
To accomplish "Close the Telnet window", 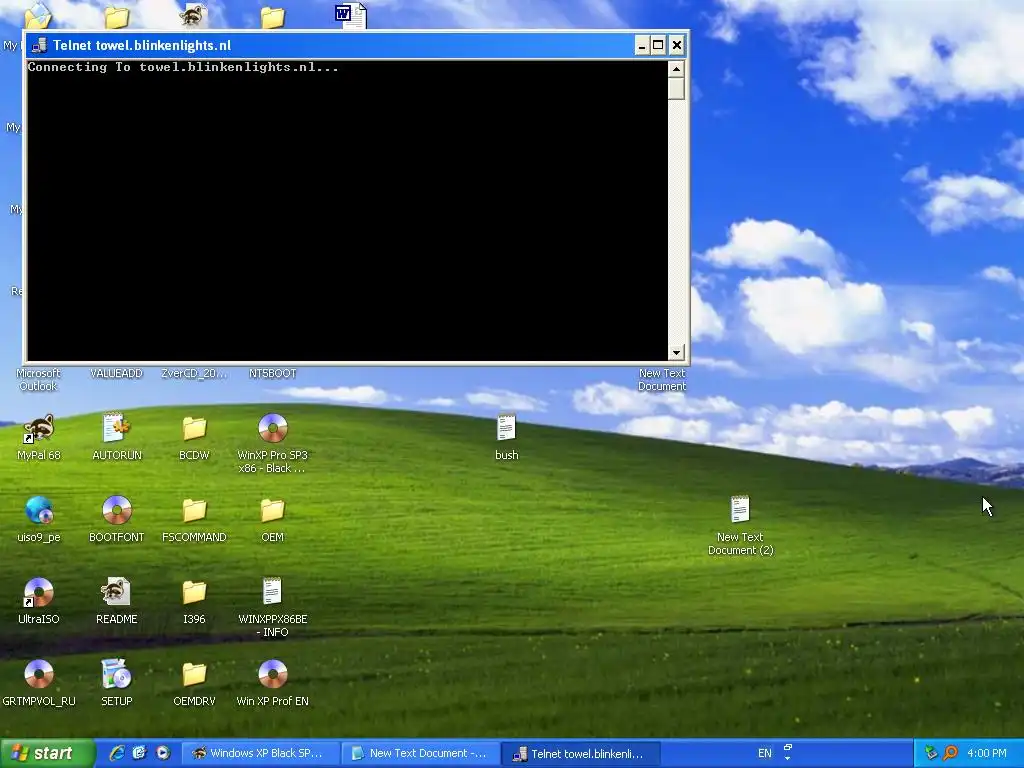I will [x=677, y=45].
